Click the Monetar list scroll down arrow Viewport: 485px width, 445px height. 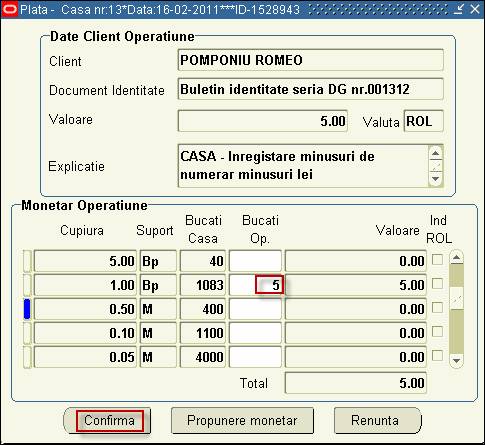(456, 361)
